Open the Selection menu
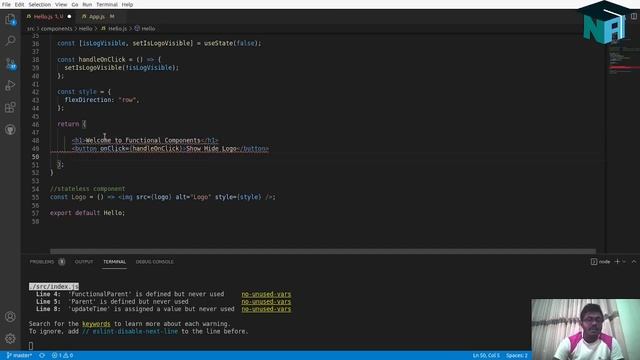 40,4
